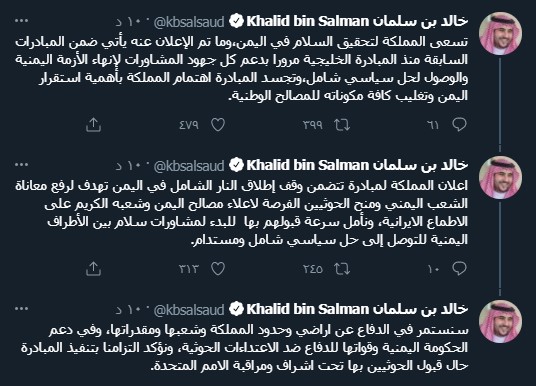Open the more options menu on first tweet
The height and width of the screenshot is (386, 536).
(x=22, y=21)
